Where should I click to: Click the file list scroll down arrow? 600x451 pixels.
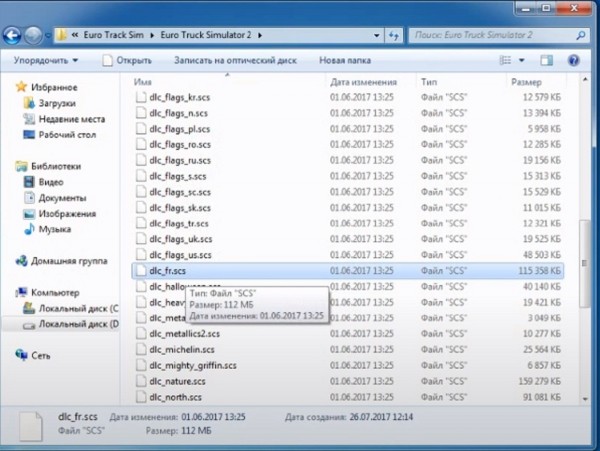point(585,399)
